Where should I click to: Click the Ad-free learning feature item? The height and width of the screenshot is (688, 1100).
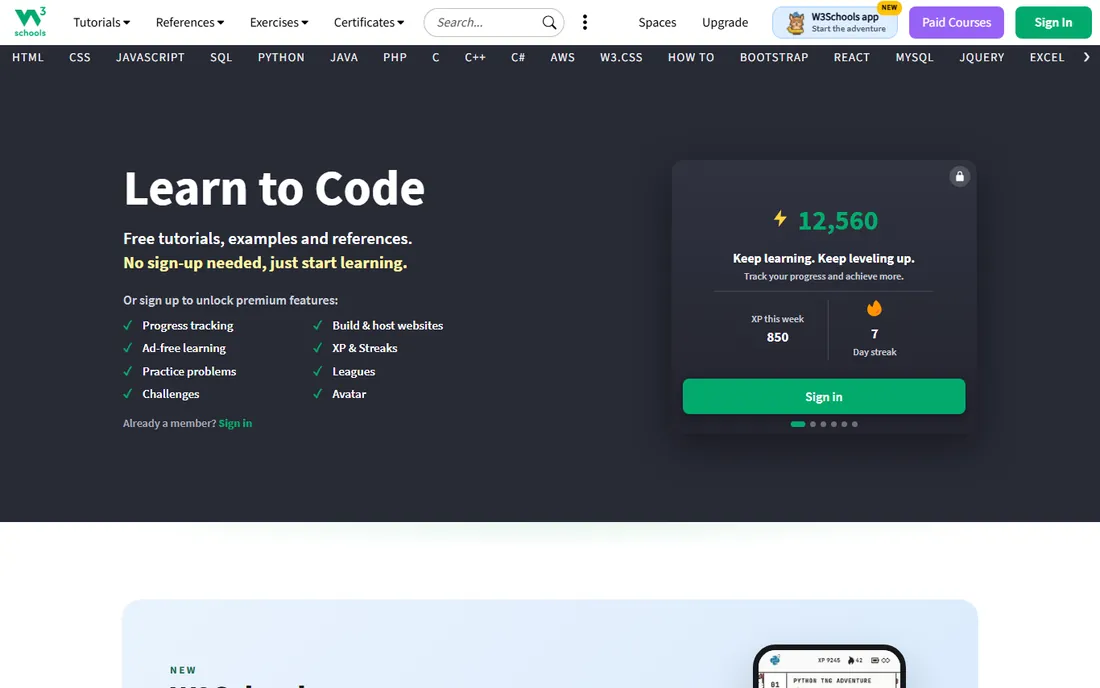(184, 348)
